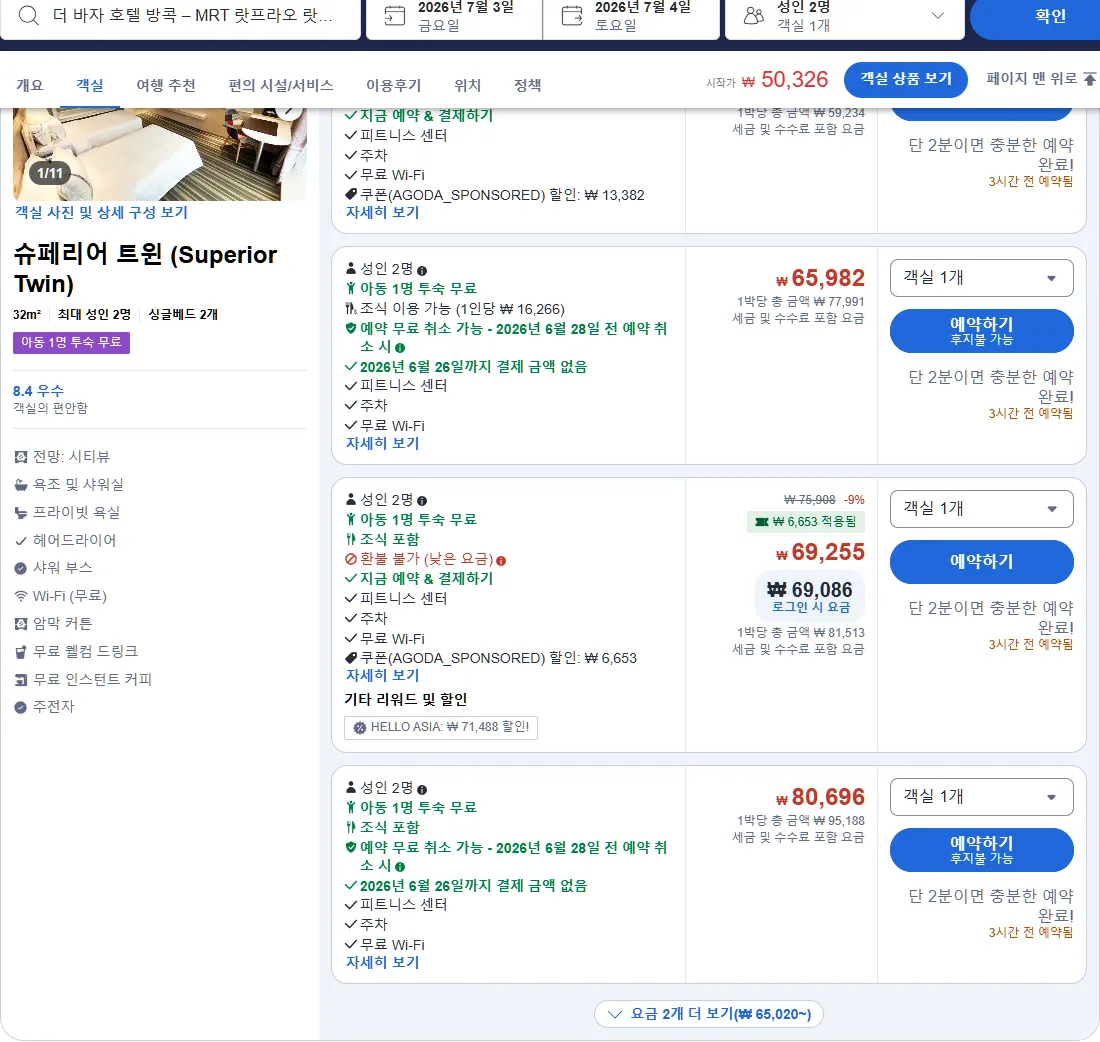
Task: Click the check-in calendar icon
Action: (395, 15)
